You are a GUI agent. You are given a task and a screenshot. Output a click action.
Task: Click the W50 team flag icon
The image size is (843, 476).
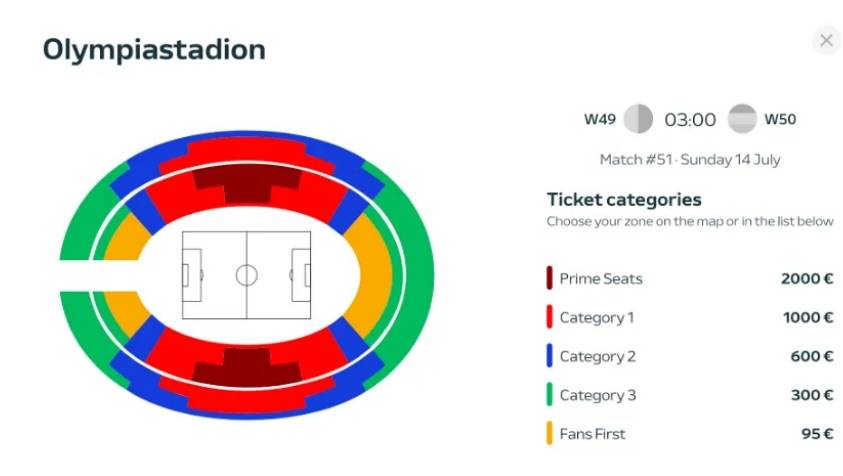point(742,120)
